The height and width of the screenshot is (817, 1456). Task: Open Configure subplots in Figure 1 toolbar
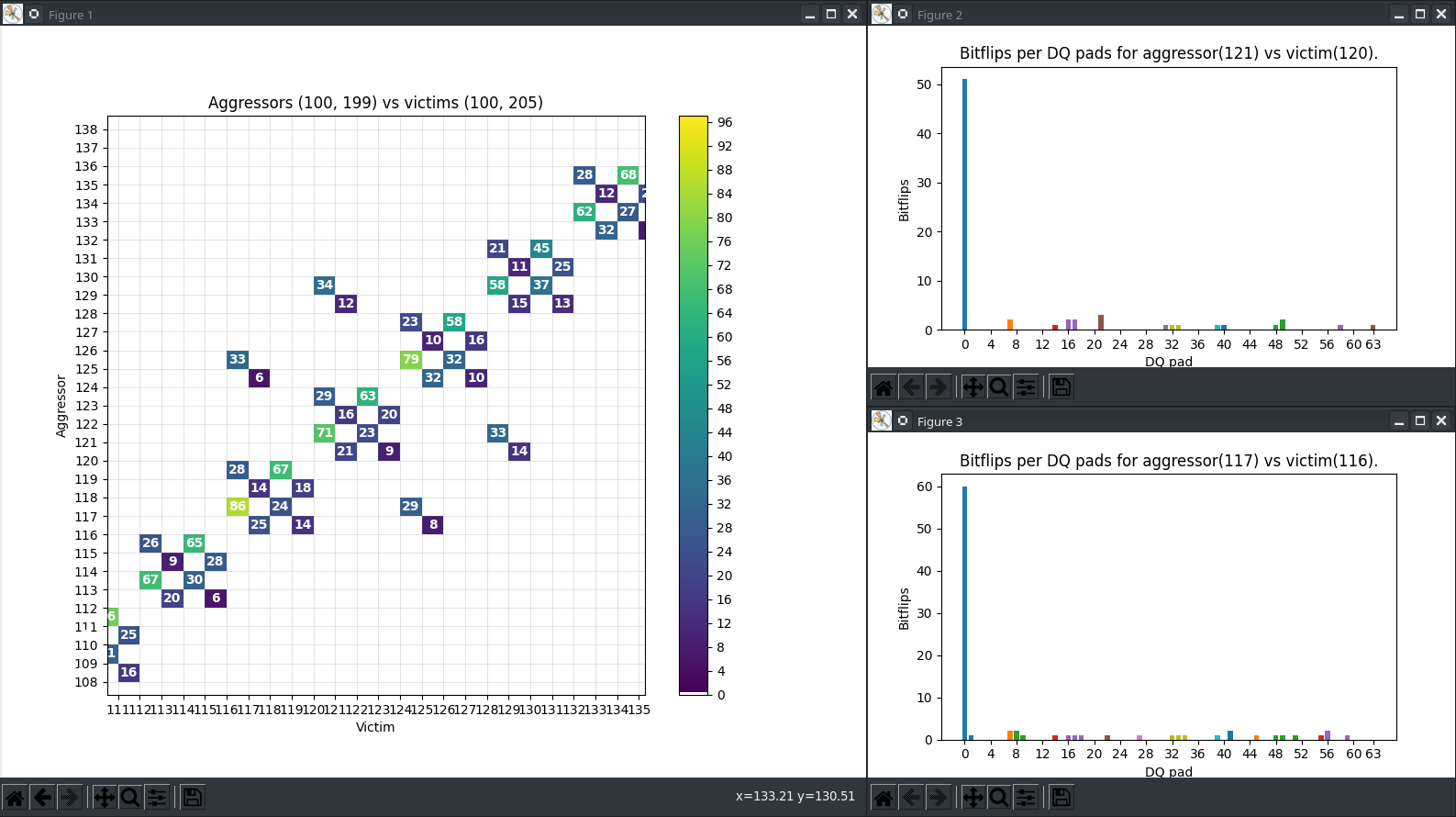tap(157, 797)
